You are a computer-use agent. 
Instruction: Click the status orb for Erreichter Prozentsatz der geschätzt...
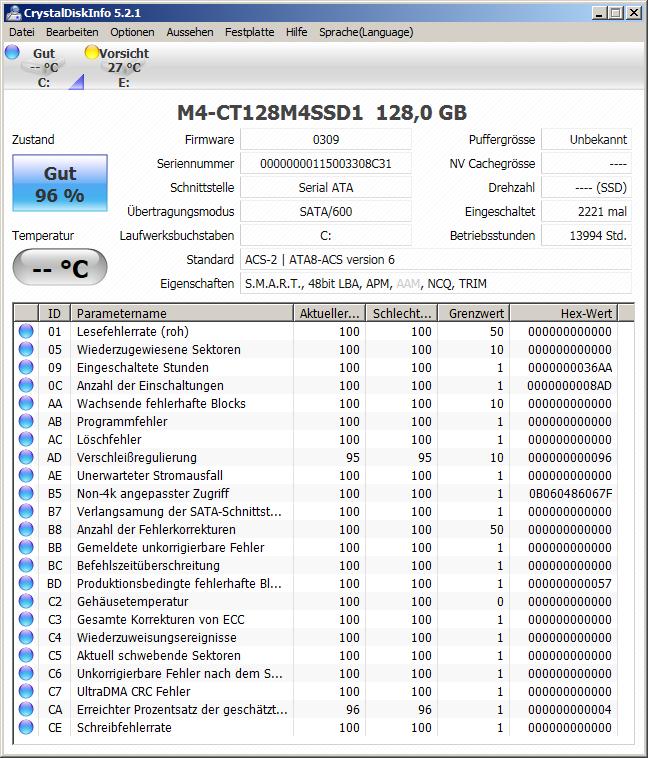tap(26, 709)
